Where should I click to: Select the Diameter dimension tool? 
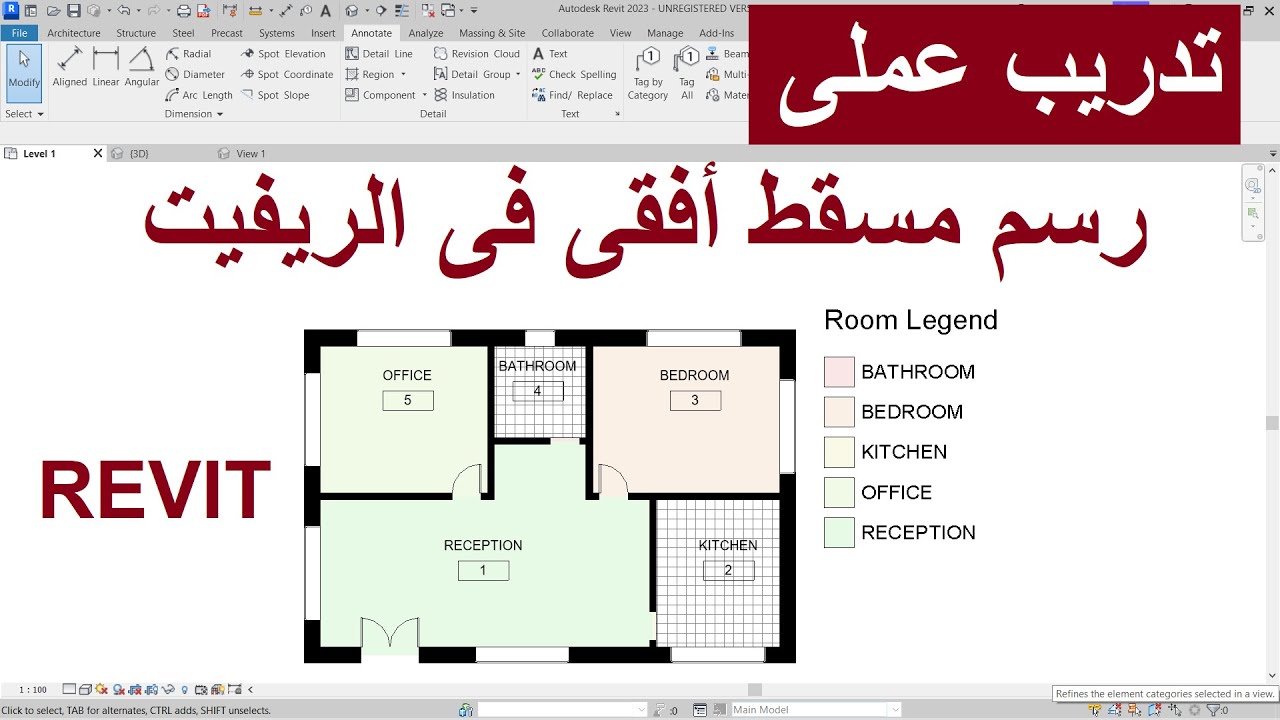pyautogui.click(x=195, y=74)
